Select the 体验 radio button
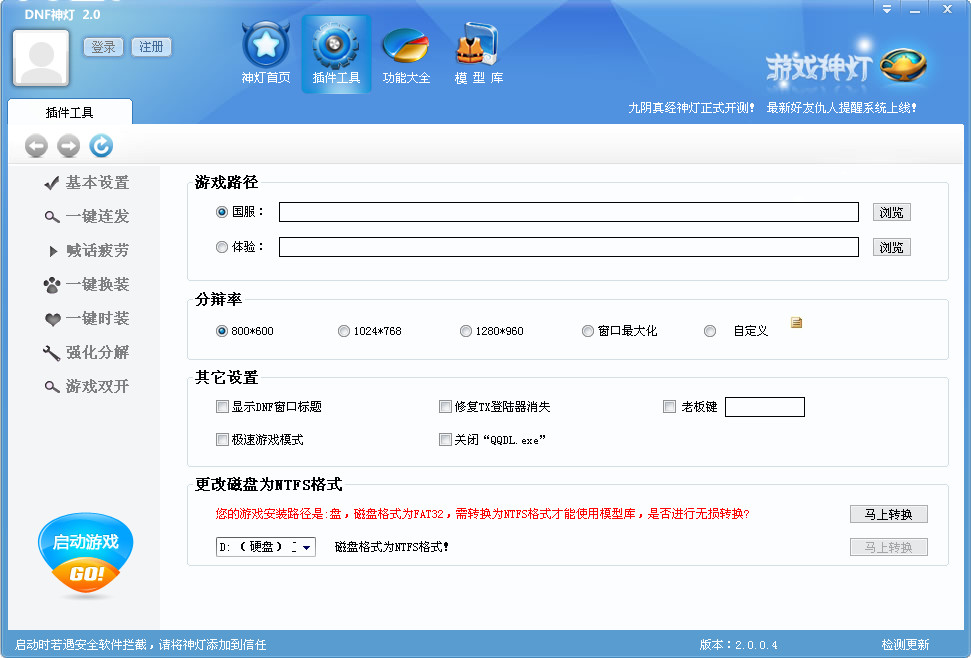The image size is (971, 658). pos(221,247)
